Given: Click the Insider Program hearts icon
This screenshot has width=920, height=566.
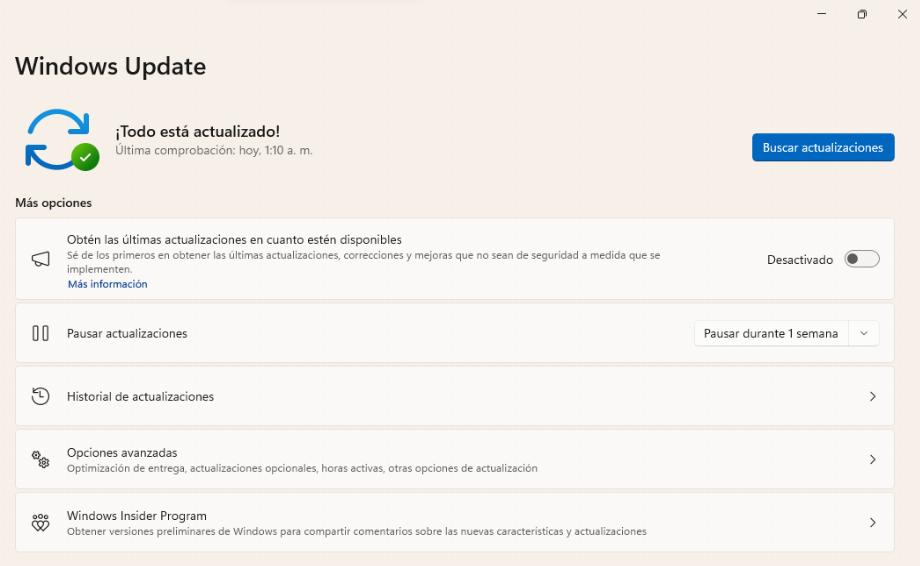Looking at the screenshot, I should click(x=40, y=522).
